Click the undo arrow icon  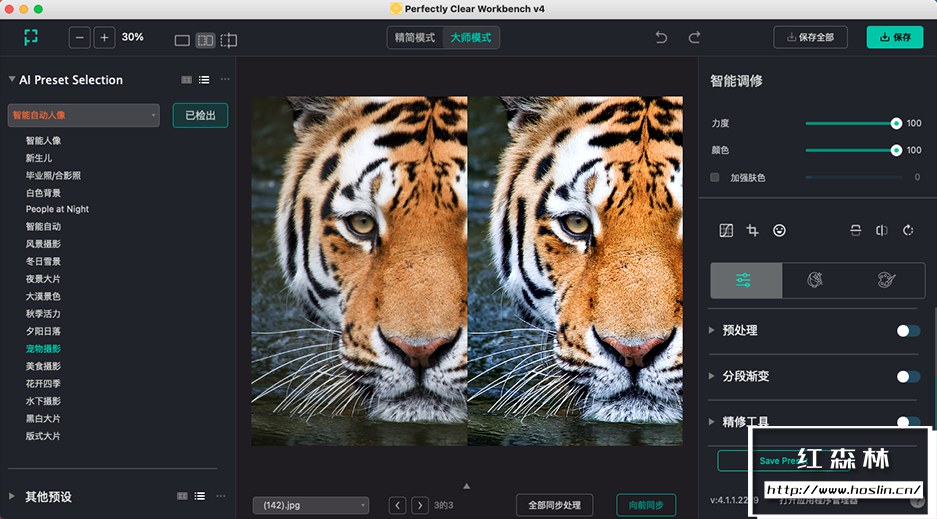point(661,38)
